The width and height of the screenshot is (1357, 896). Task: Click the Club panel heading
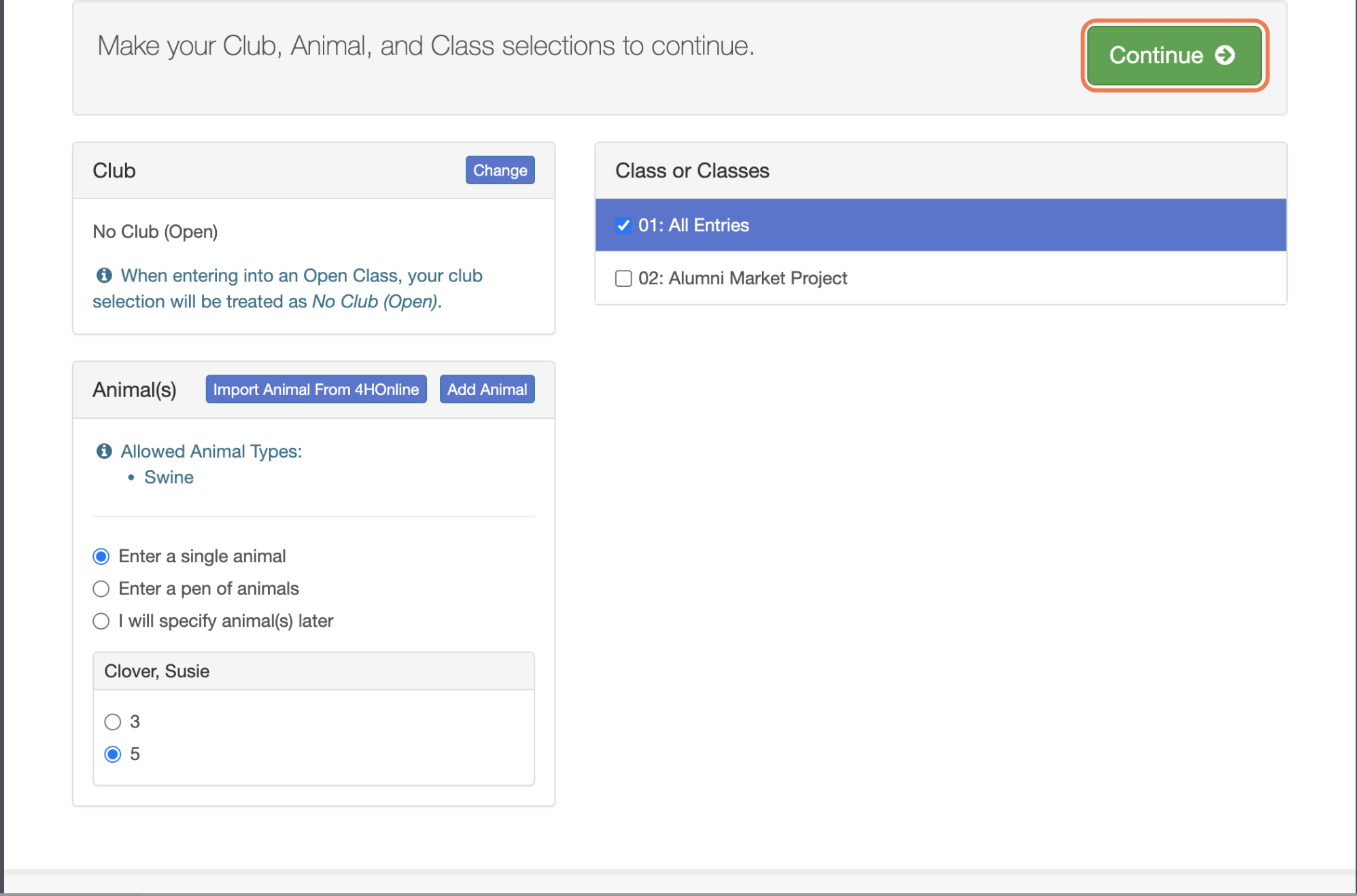coord(114,171)
